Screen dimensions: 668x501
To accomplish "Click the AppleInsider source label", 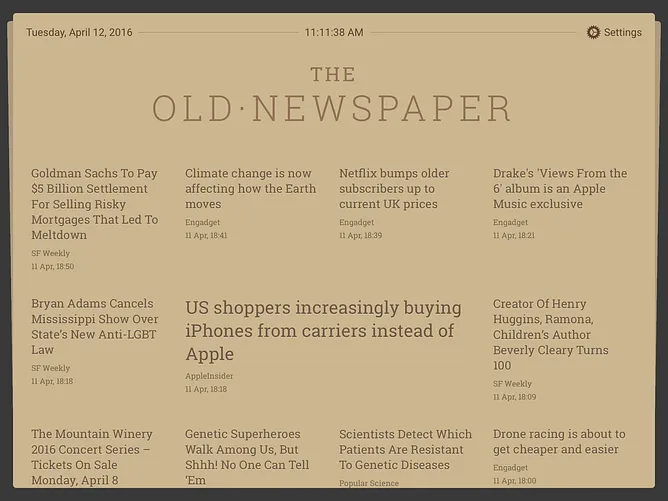I will pyautogui.click(x=209, y=376).
